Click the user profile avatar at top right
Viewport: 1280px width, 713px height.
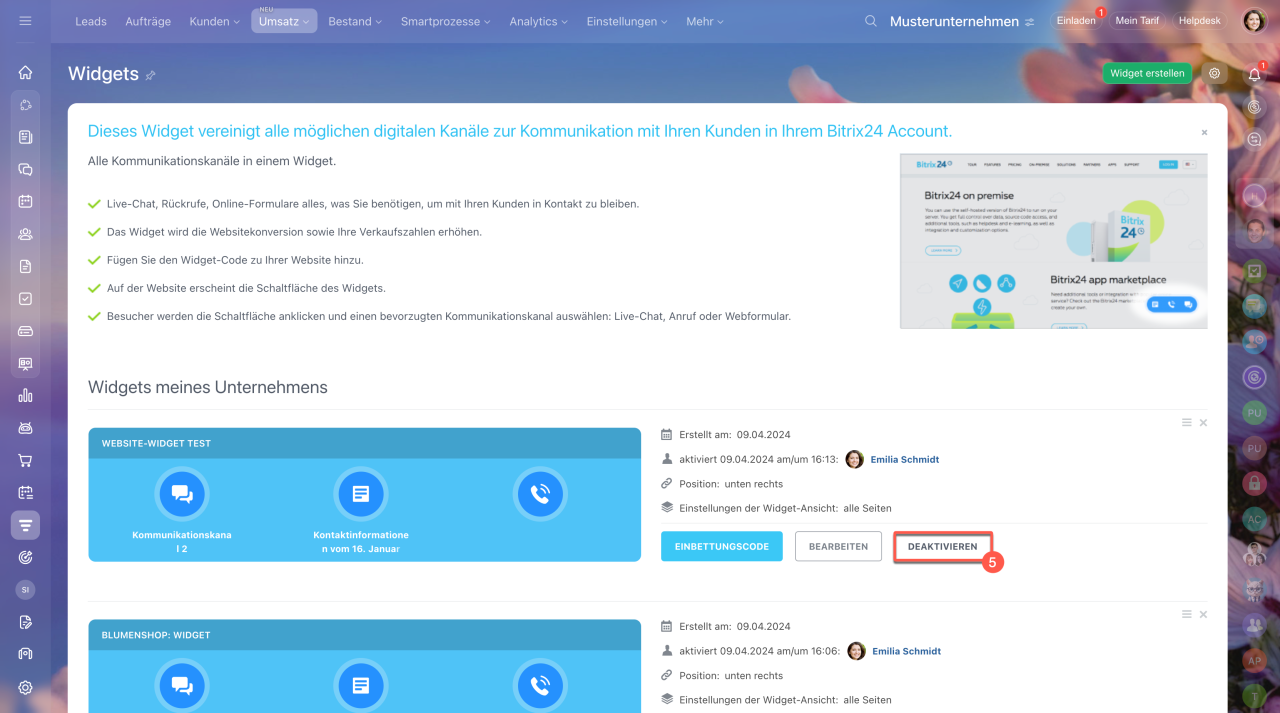coord(1254,21)
